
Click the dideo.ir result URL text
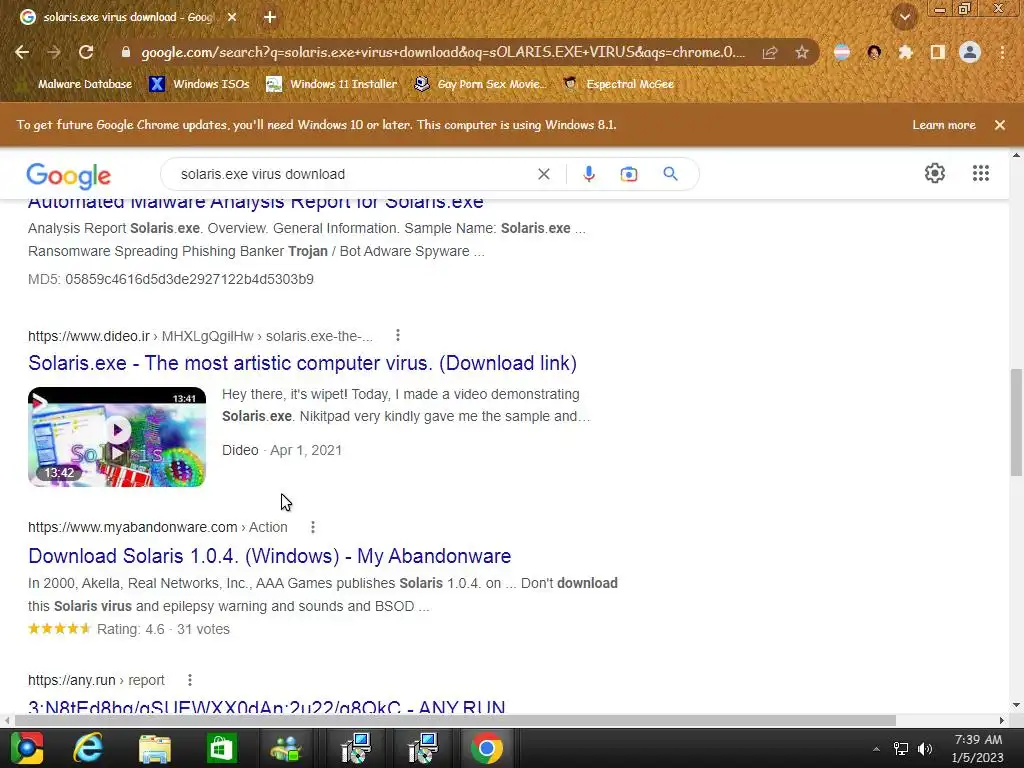[x=200, y=336]
